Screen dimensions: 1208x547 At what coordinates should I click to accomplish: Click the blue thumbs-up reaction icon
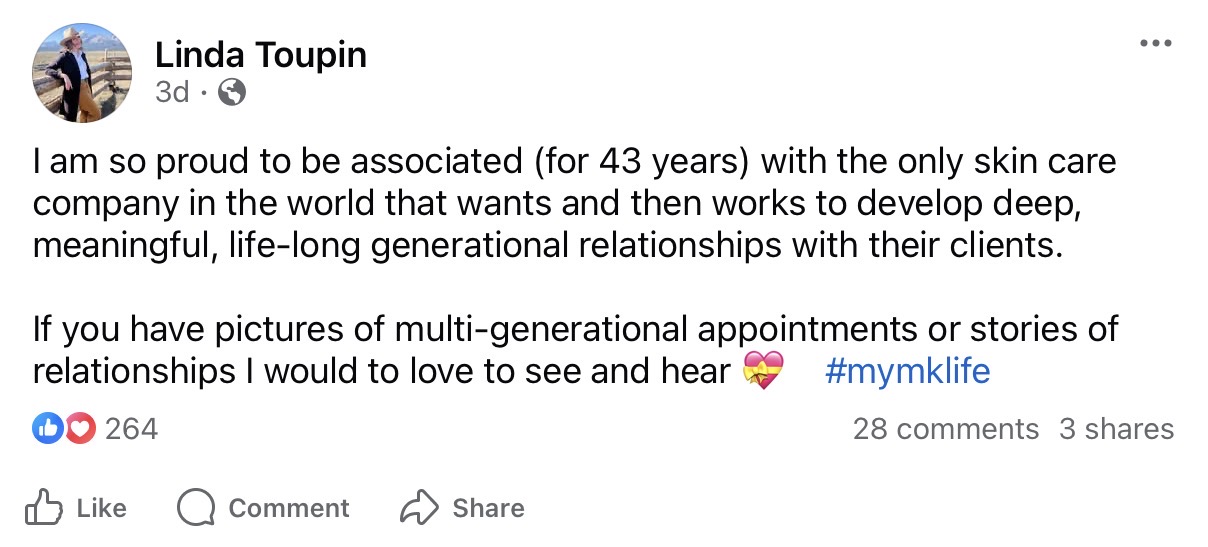coord(47,429)
